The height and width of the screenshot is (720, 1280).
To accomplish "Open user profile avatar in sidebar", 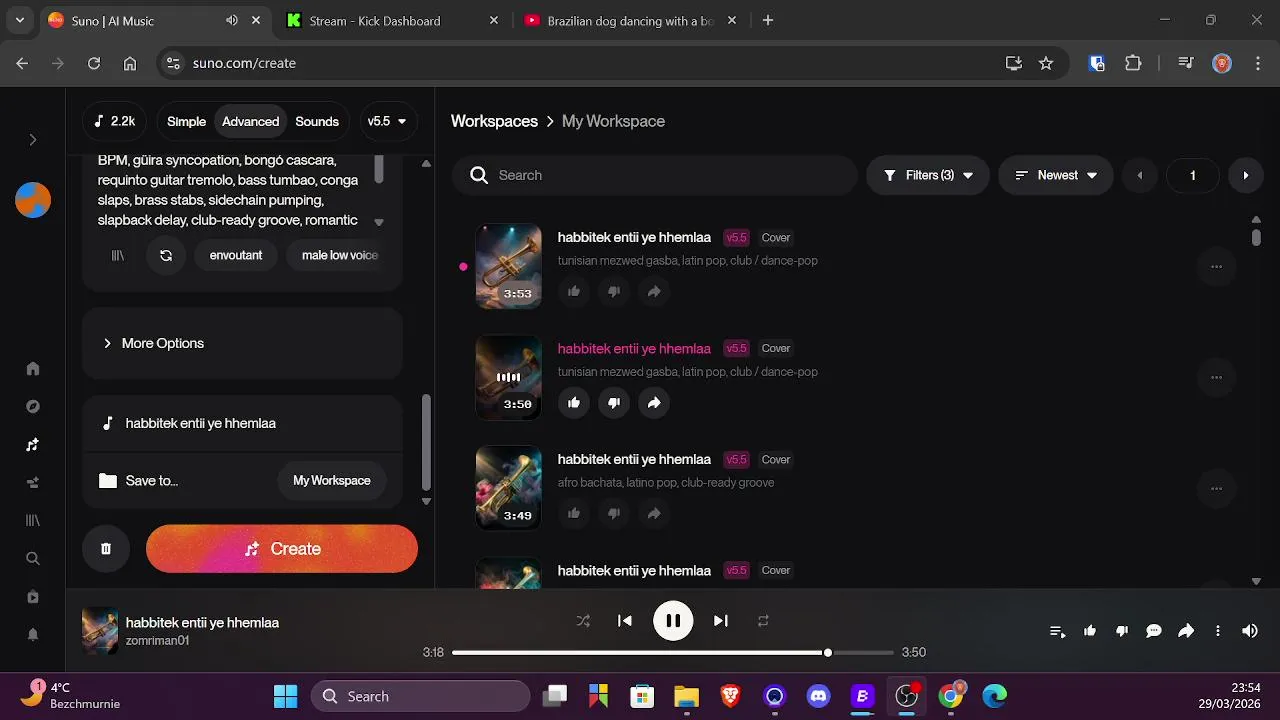I will [33, 200].
